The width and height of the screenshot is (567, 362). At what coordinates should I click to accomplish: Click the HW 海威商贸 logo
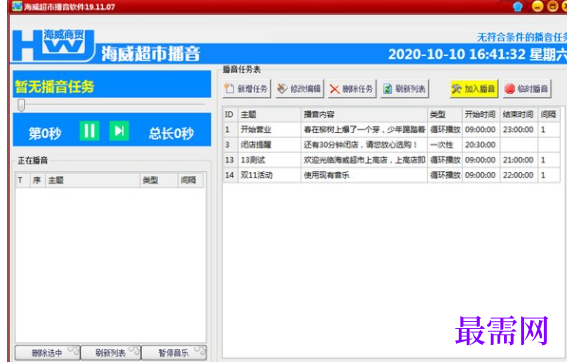pyautogui.click(x=54, y=45)
